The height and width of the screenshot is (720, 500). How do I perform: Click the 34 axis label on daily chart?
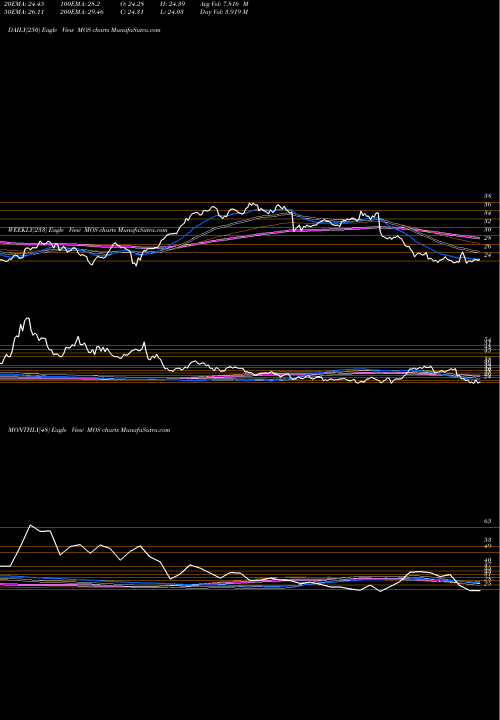487,213
